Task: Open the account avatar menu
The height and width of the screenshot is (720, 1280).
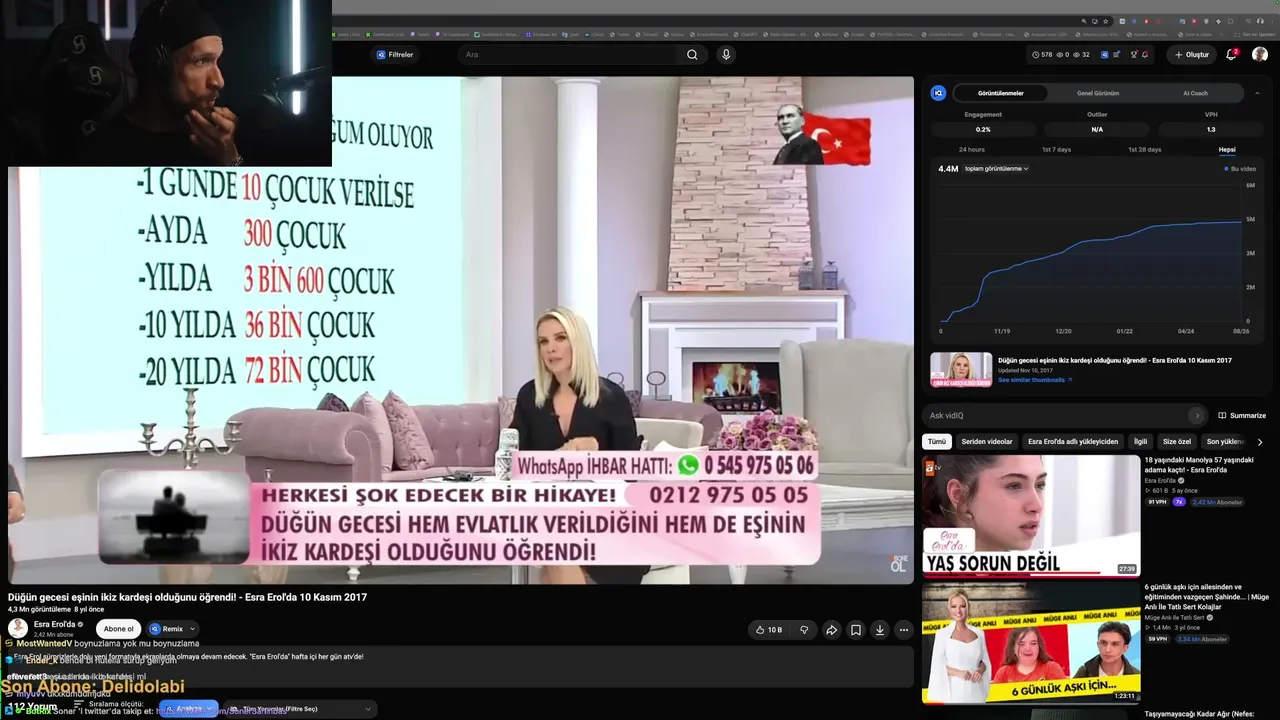Action: (1260, 55)
